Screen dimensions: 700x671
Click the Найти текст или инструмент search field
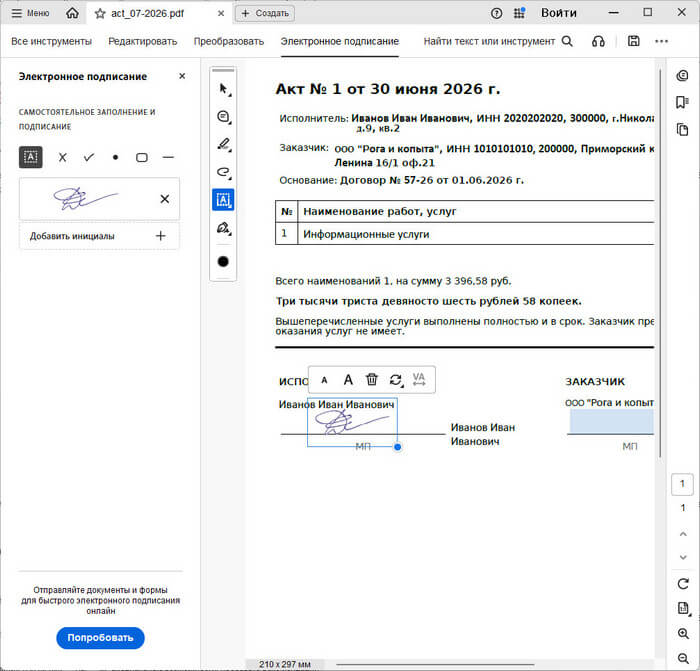pyautogui.click(x=498, y=41)
